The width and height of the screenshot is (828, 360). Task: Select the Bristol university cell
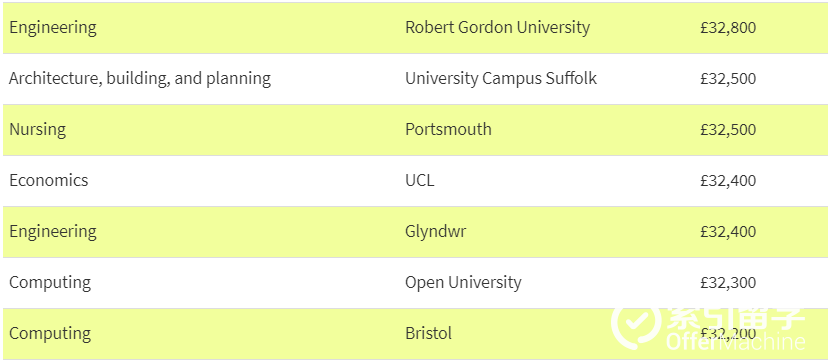pyautogui.click(x=429, y=334)
